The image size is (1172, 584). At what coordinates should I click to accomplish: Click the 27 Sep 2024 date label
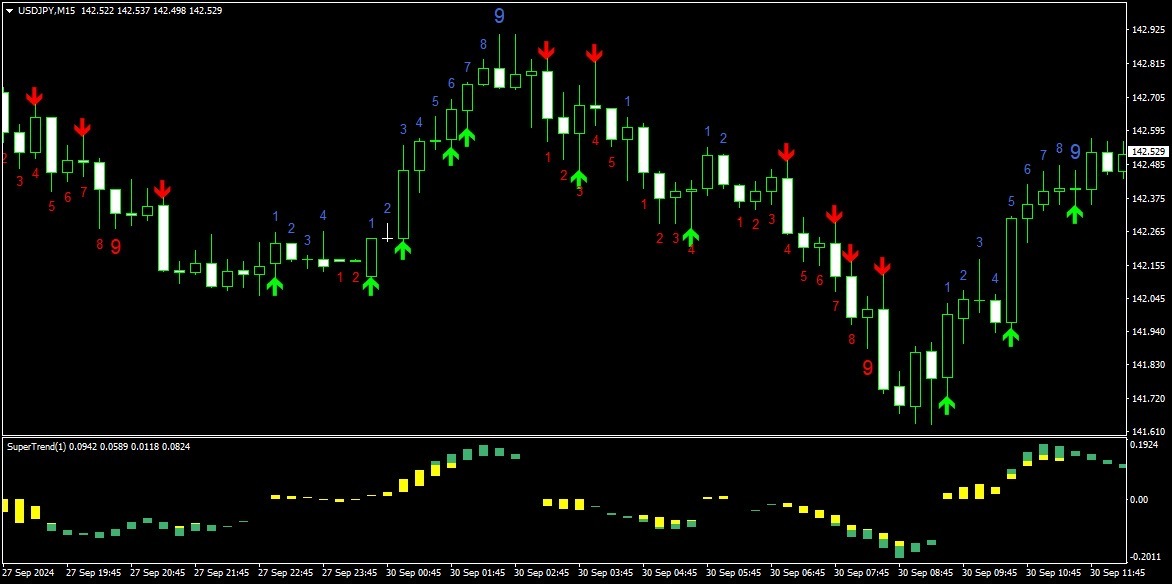click(28, 573)
